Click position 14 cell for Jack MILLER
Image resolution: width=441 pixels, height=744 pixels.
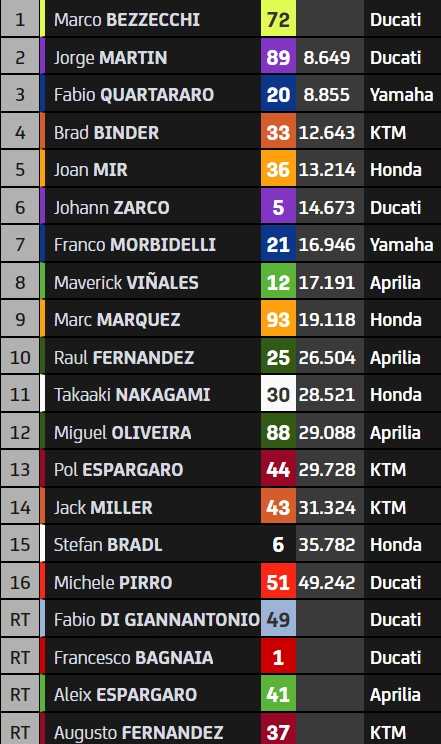20,507
